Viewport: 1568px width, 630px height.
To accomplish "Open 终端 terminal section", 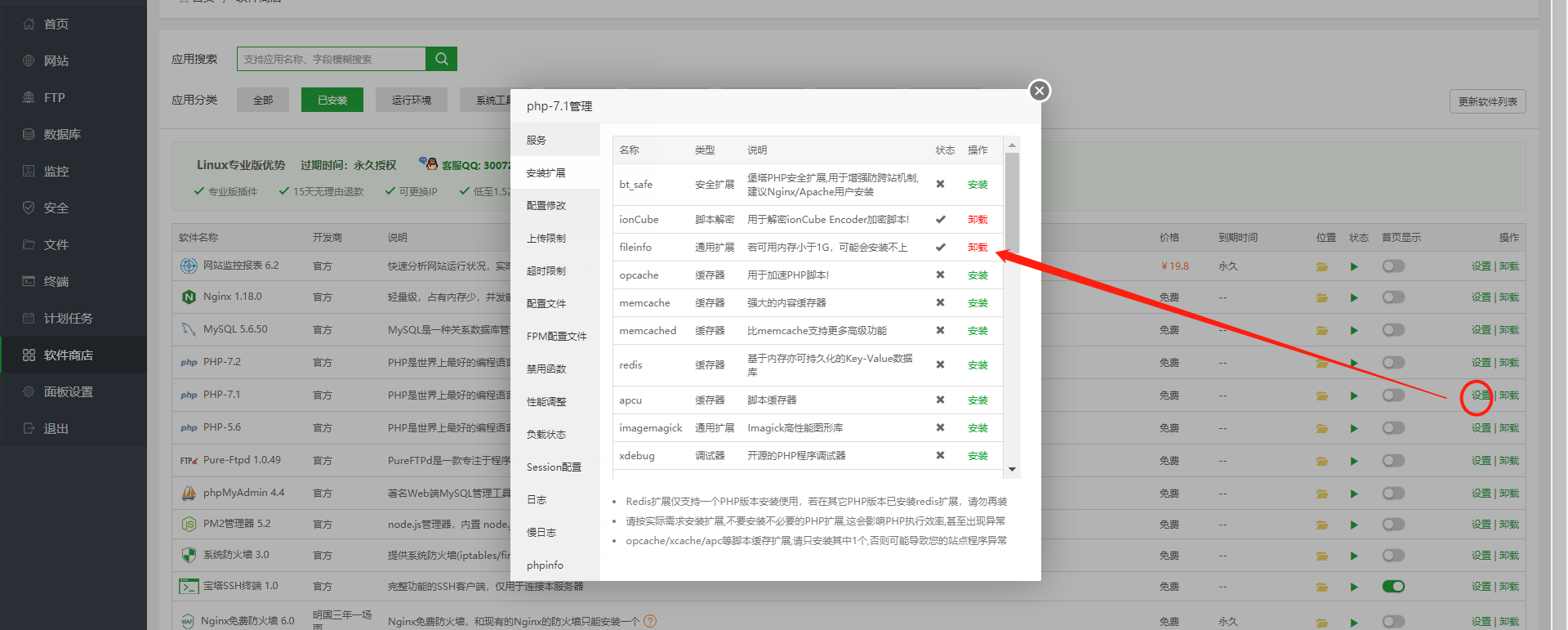I will pyautogui.click(x=56, y=282).
